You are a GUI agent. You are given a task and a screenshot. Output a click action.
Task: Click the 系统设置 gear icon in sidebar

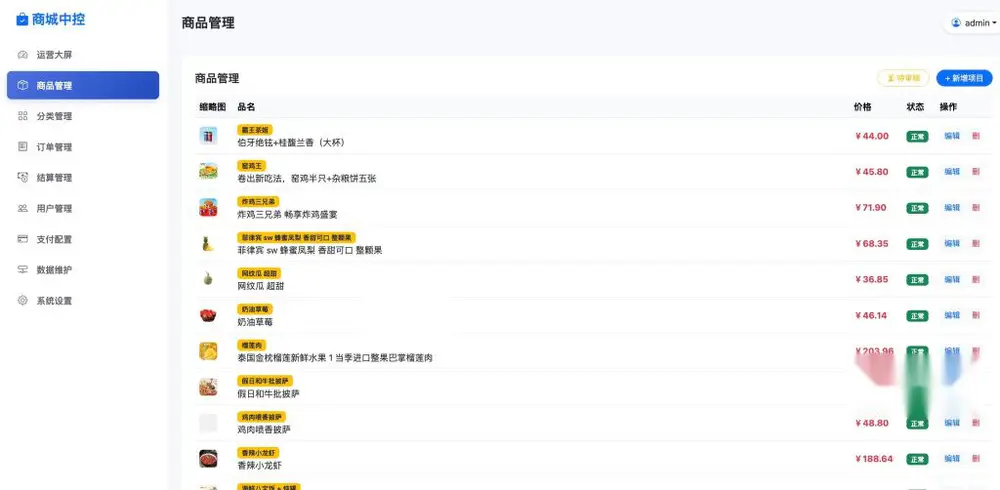tap(23, 300)
